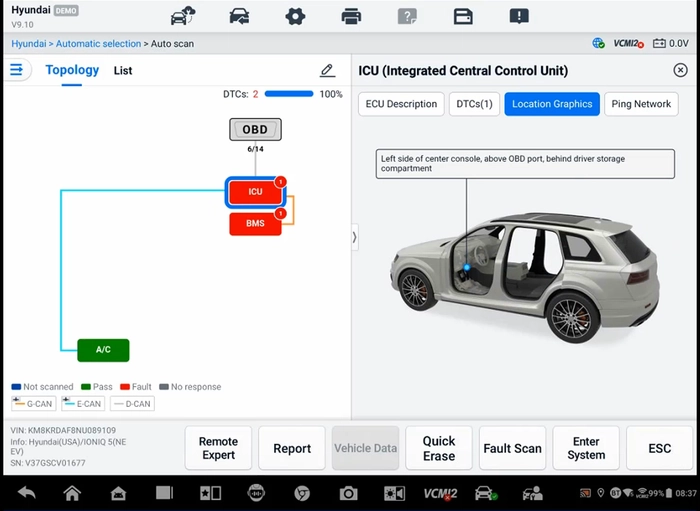Toggle the D-CAN network line filter
Image resolution: width=700 pixels, height=511 pixels.
(132, 403)
